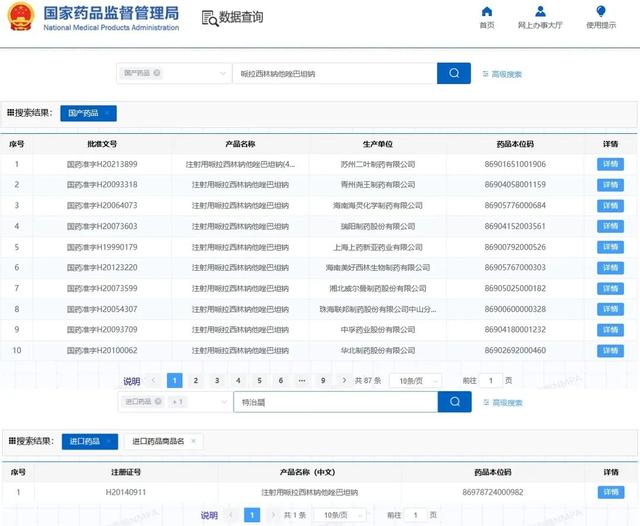Click lower 说明 explanation link
Image resolution: width=640 pixels, height=526 pixels.
pyautogui.click(x=209, y=515)
